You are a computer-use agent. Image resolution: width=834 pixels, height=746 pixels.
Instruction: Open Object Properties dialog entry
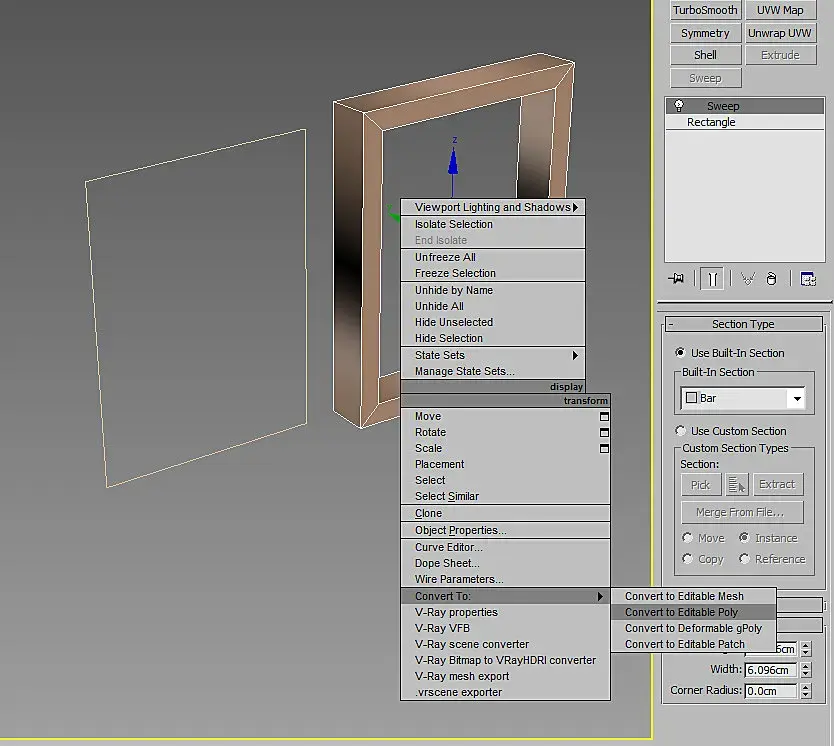point(505,530)
